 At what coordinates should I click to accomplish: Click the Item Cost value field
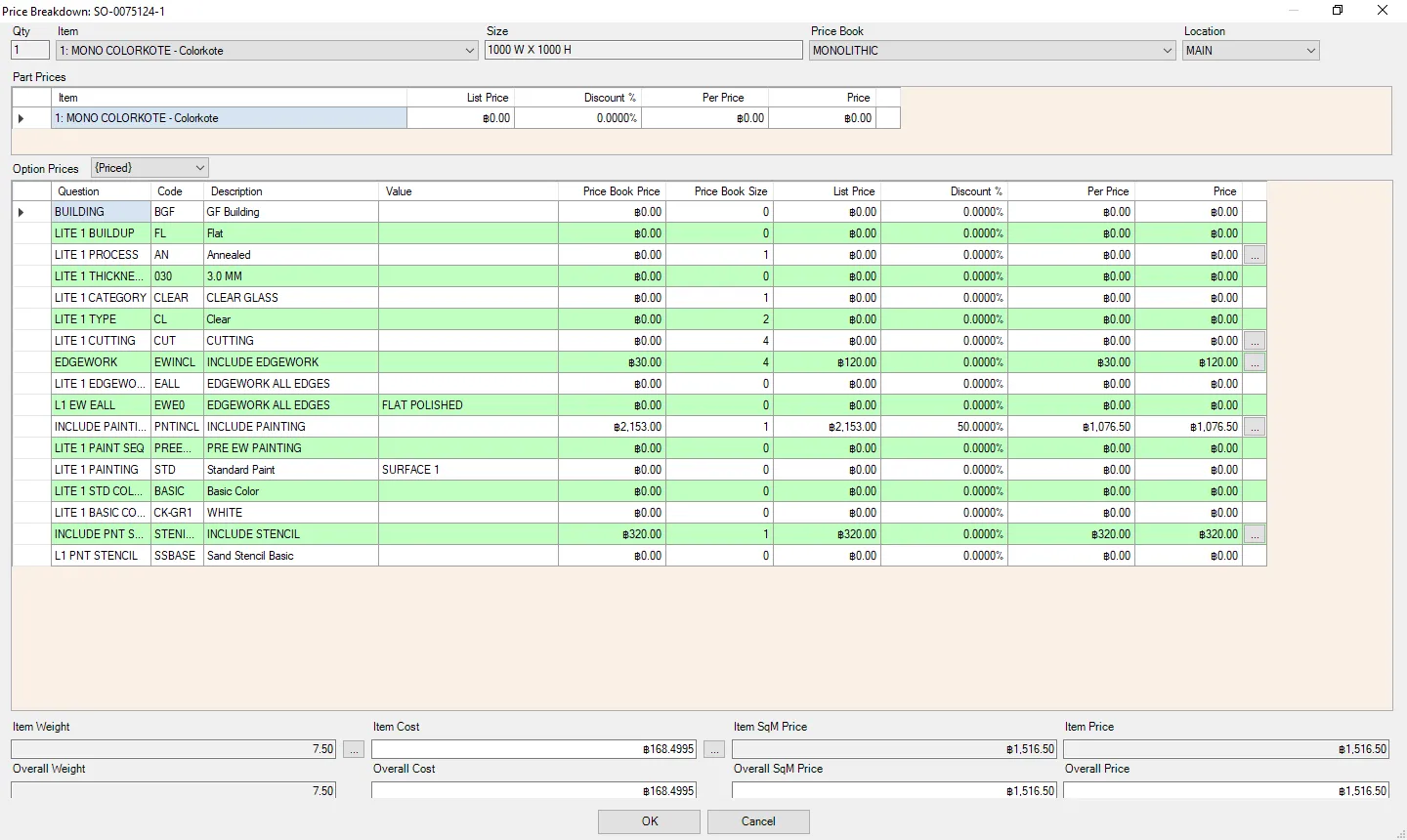534,749
